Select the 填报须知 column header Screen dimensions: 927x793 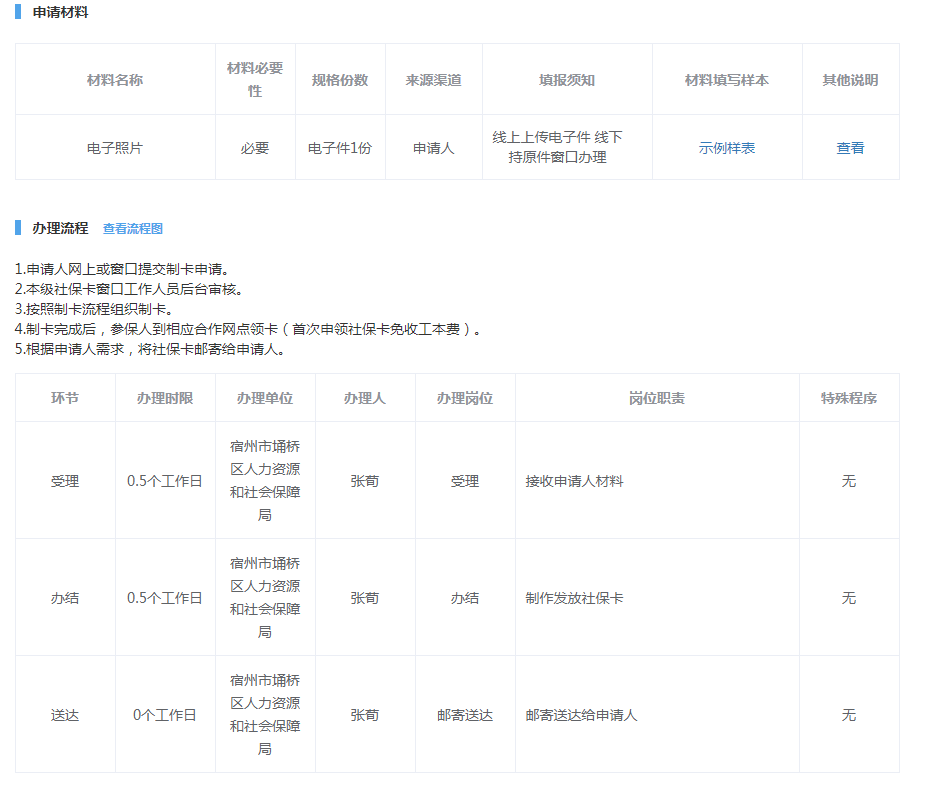(x=567, y=80)
